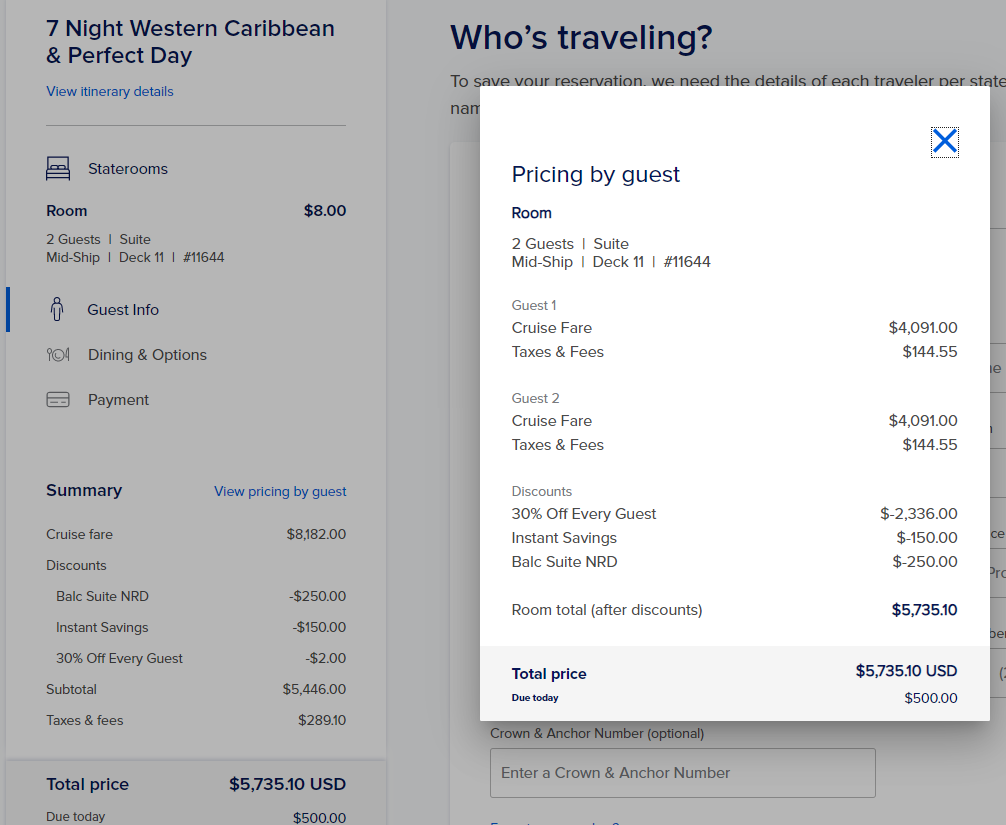Screen dimensions: 1006x825
Task: Click the Pricing by guest heading
Action: click(595, 174)
